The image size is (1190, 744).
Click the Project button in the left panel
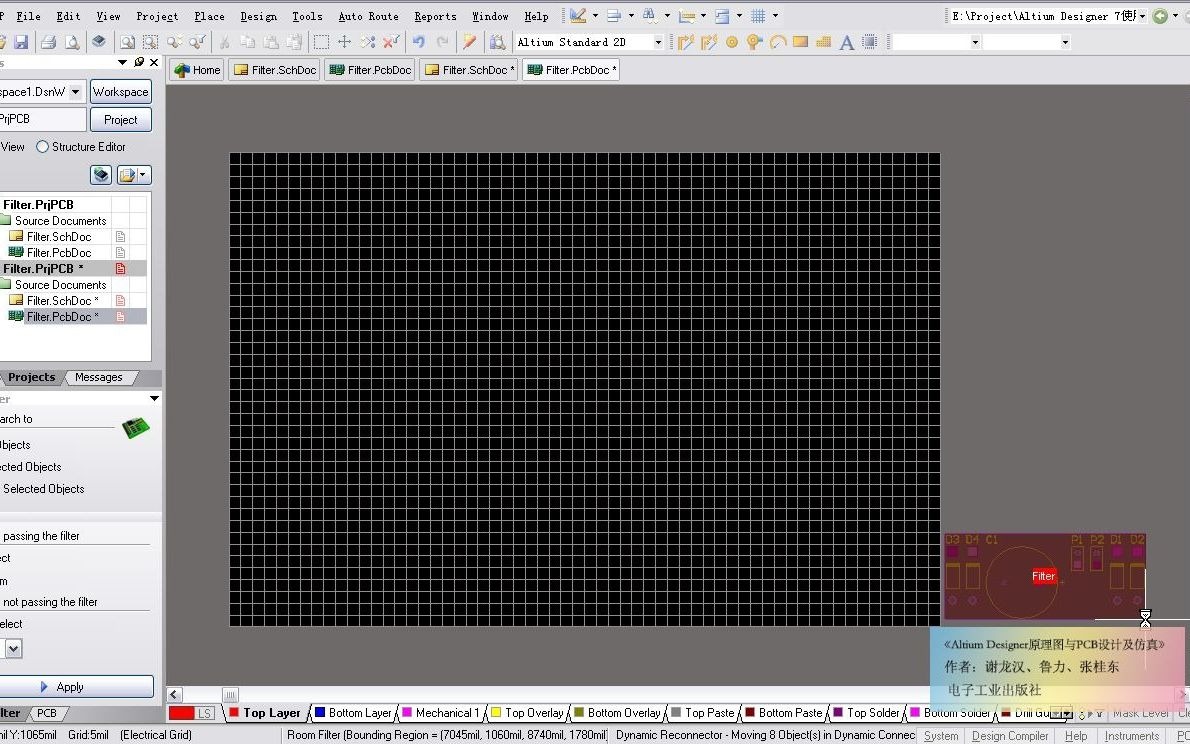[120, 119]
